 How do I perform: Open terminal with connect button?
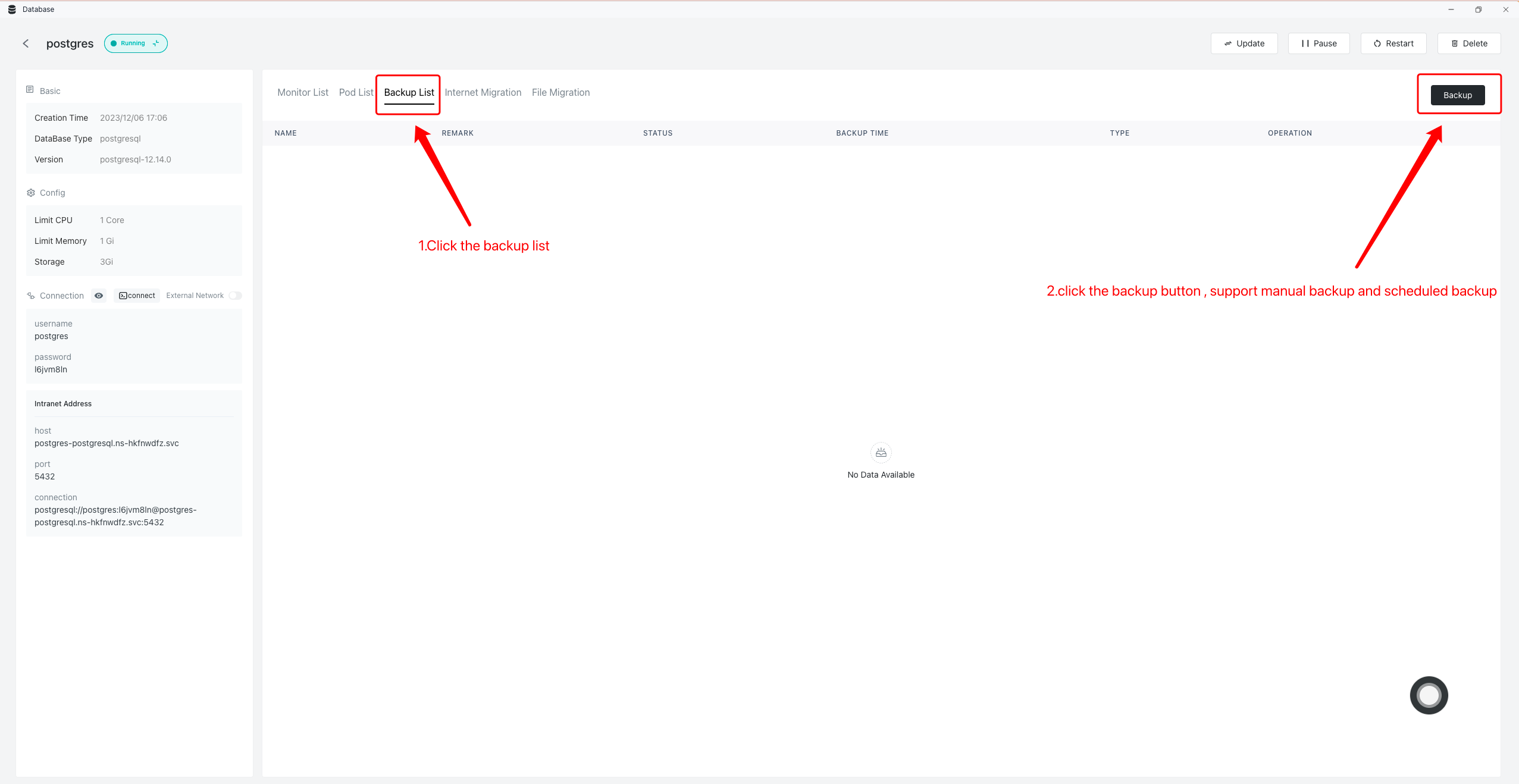137,296
